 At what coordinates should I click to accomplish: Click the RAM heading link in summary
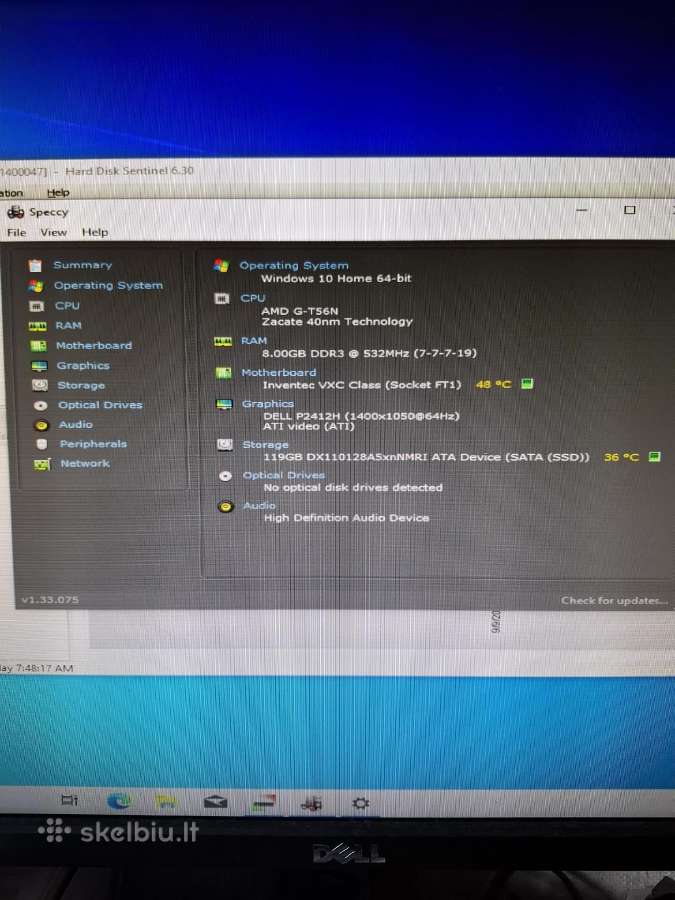pyautogui.click(x=254, y=341)
